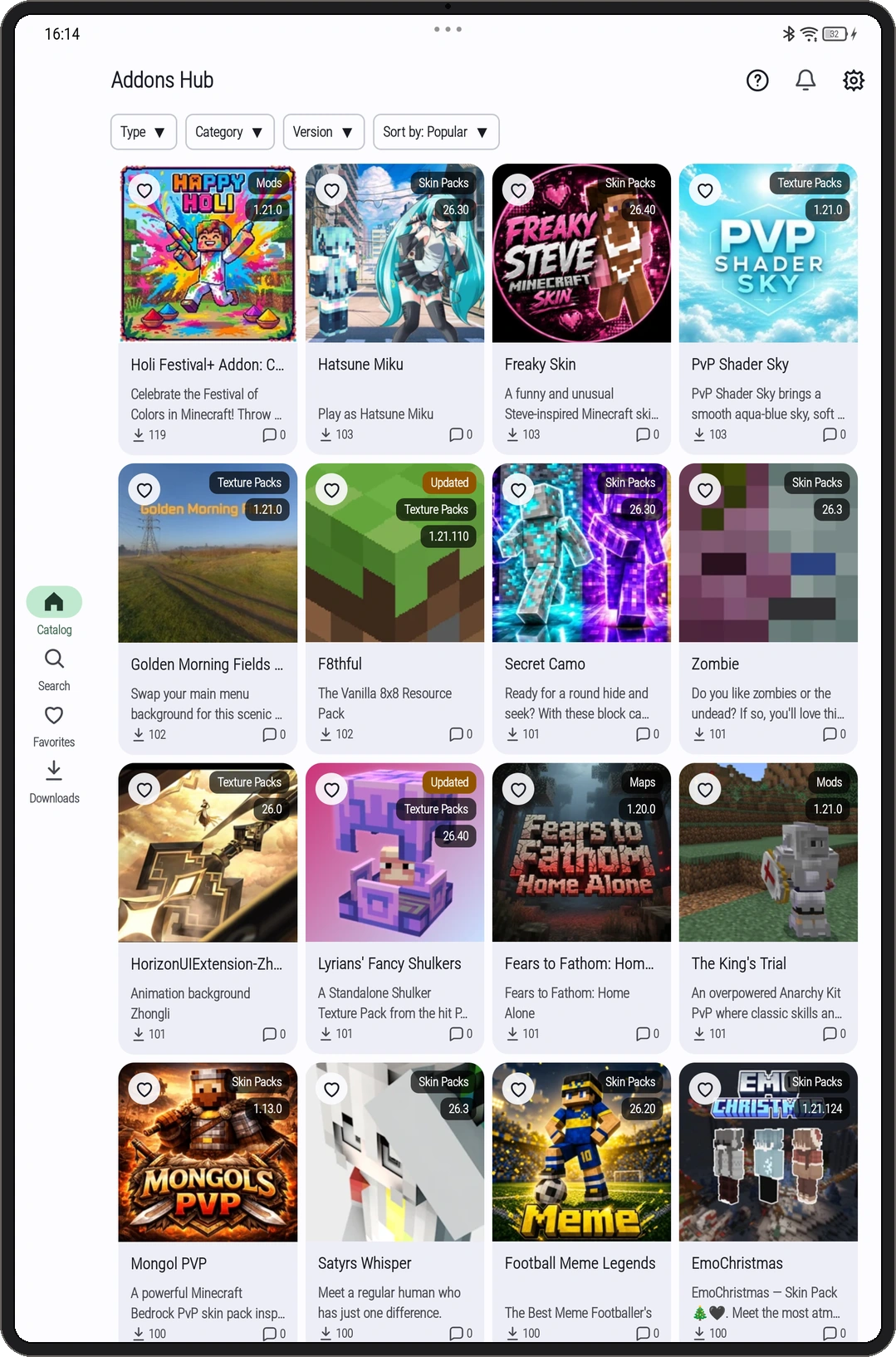Open settings gear icon

click(x=854, y=81)
